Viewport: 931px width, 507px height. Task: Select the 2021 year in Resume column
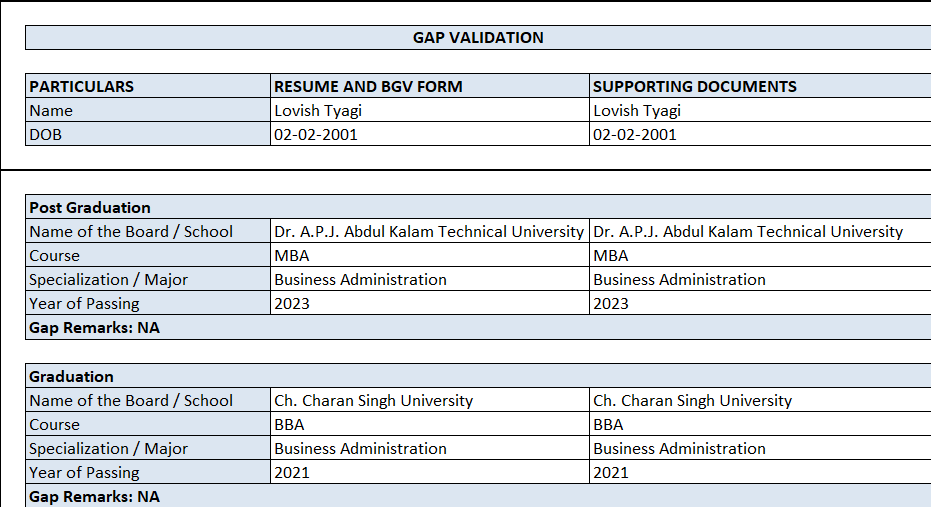click(430, 473)
